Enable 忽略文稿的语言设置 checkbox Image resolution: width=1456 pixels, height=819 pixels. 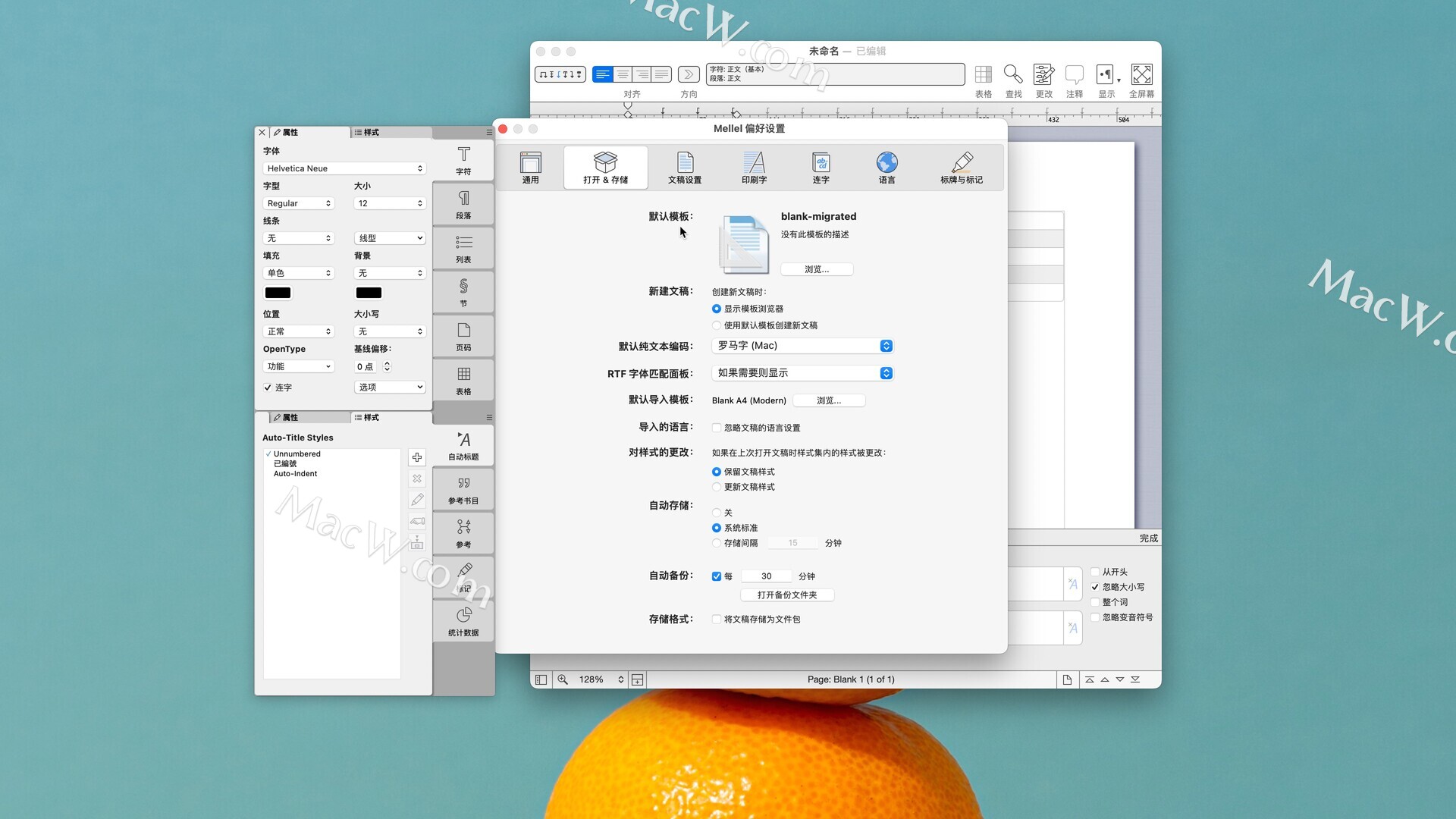coord(717,428)
